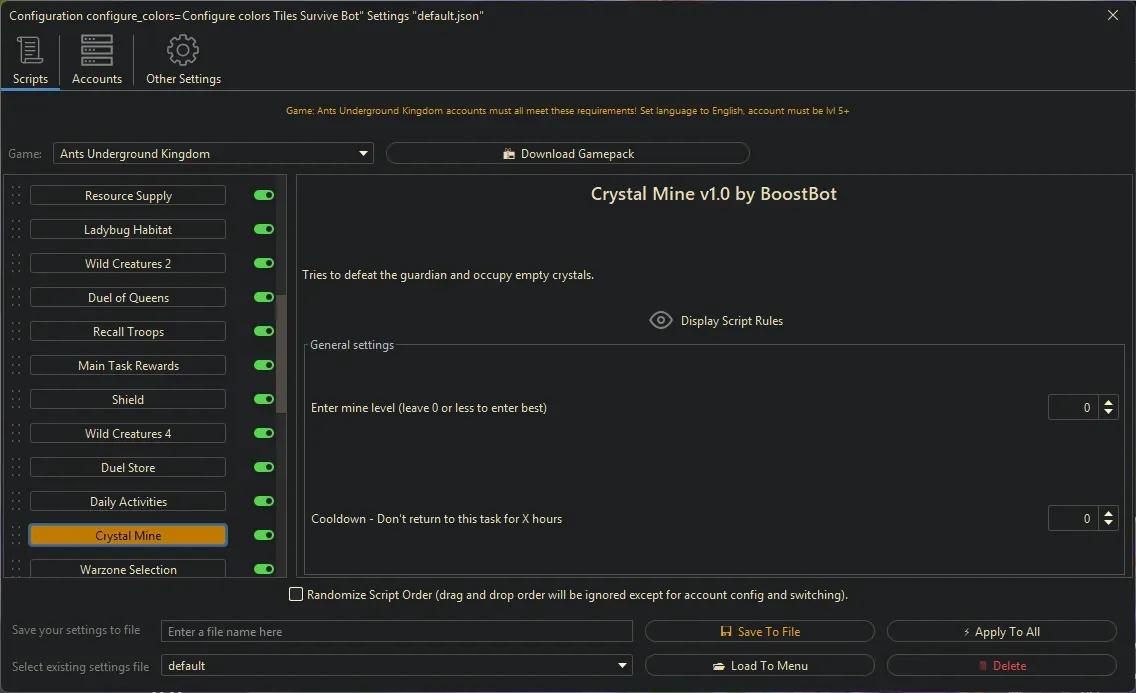Open the Game selection dropdown
The image size is (1136, 693).
coord(213,154)
